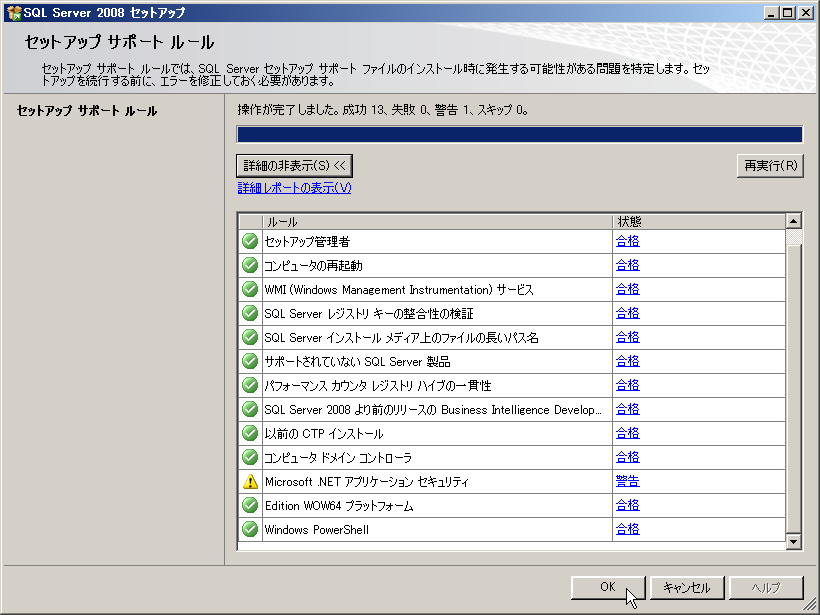Click the yellow warning icon for Microsoft .NET rule
820x615 pixels.
pos(250,482)
